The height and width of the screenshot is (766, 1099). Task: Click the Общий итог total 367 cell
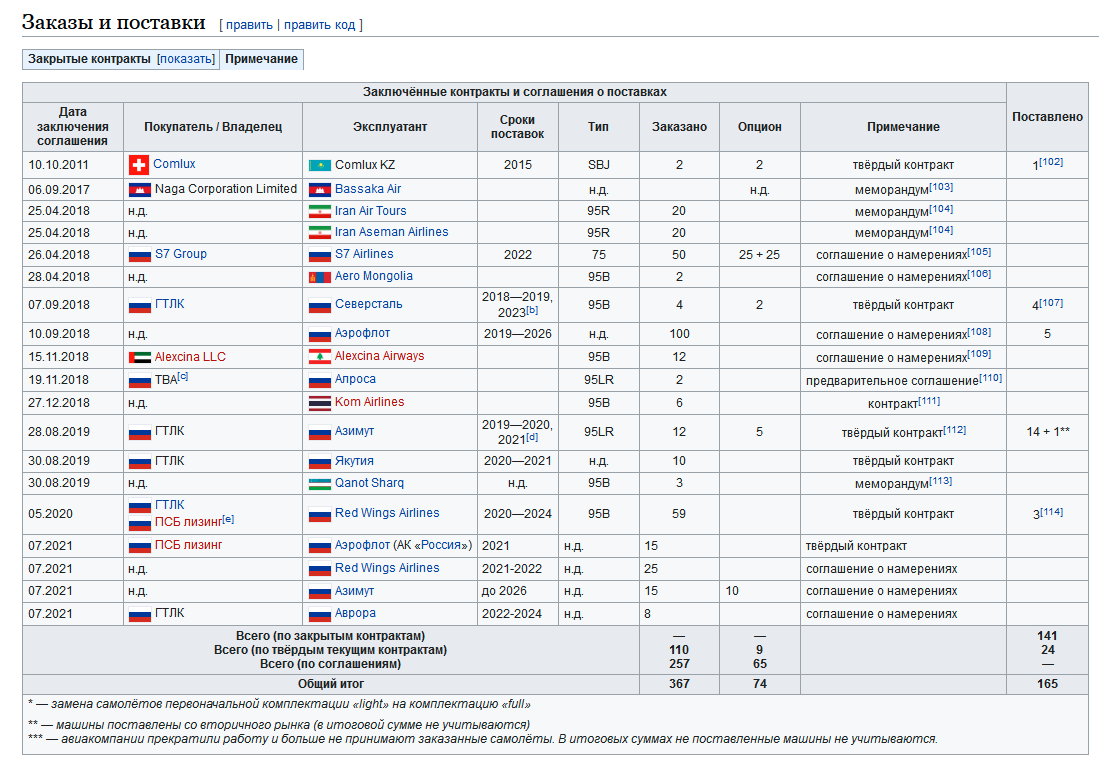coord(679,684)
